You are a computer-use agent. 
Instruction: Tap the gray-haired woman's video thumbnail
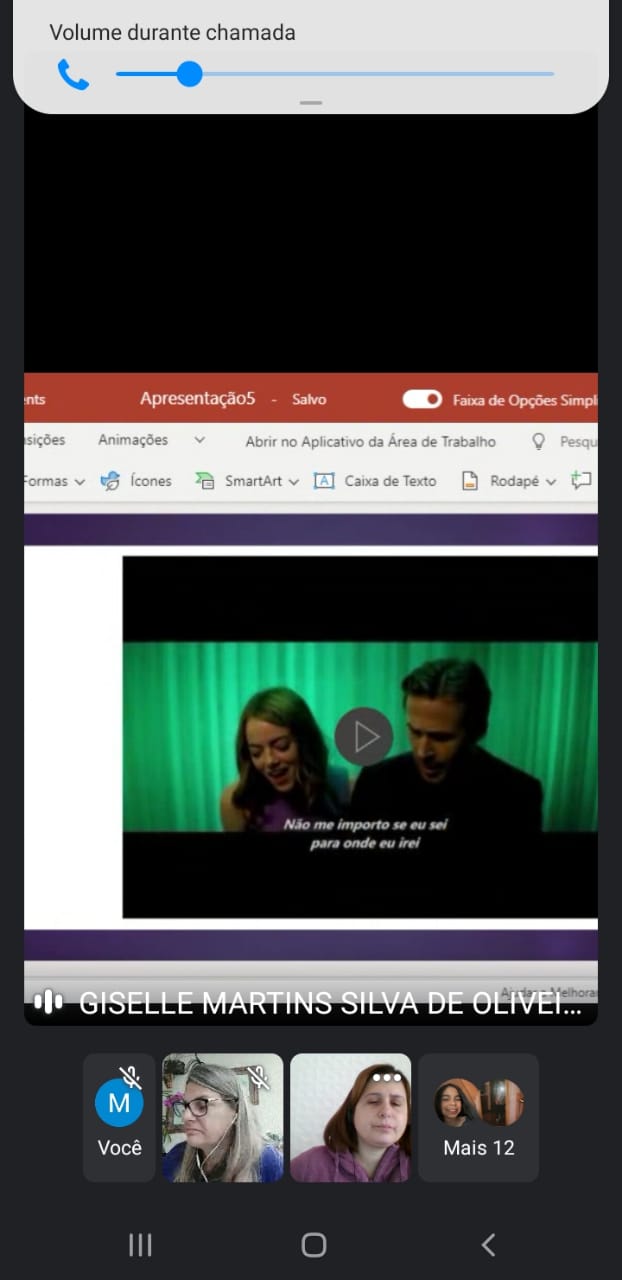tap(223, 1117)
